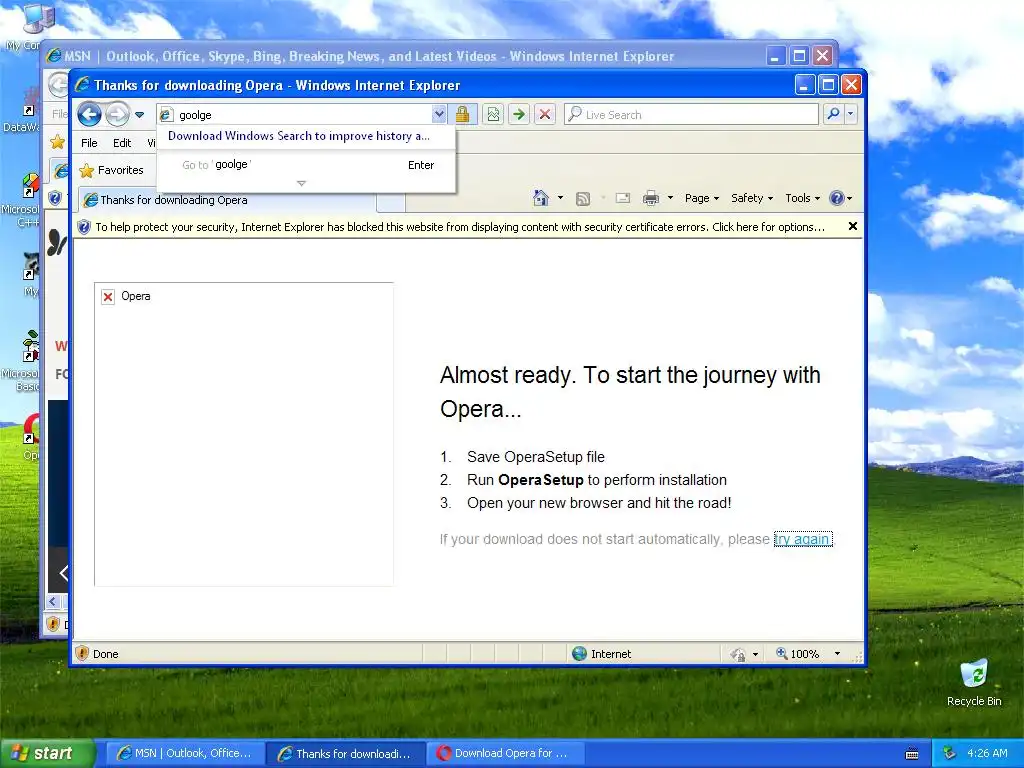The image size is (1024, 768).
Task: Open the Favorites button
Action: [x=111, y=170]
